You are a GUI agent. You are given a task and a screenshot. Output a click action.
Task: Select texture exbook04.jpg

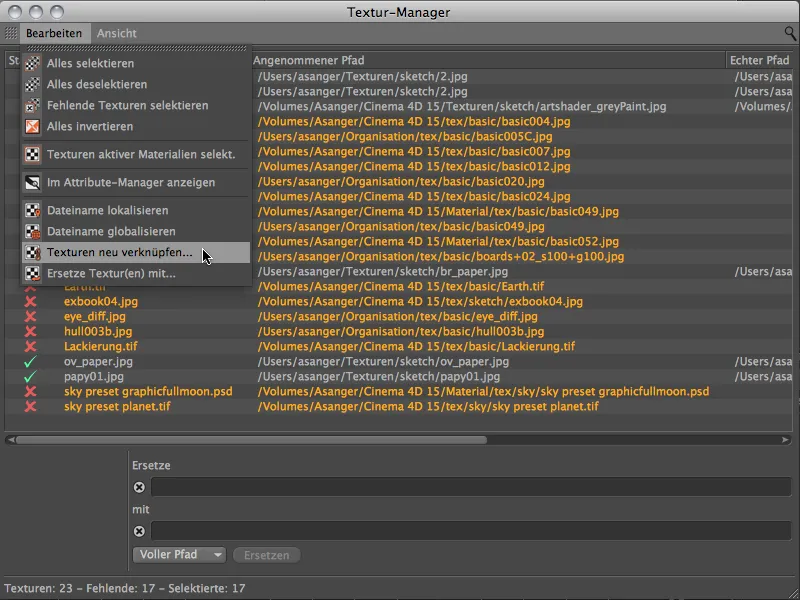pyautogui.click(x=101, y=302)
